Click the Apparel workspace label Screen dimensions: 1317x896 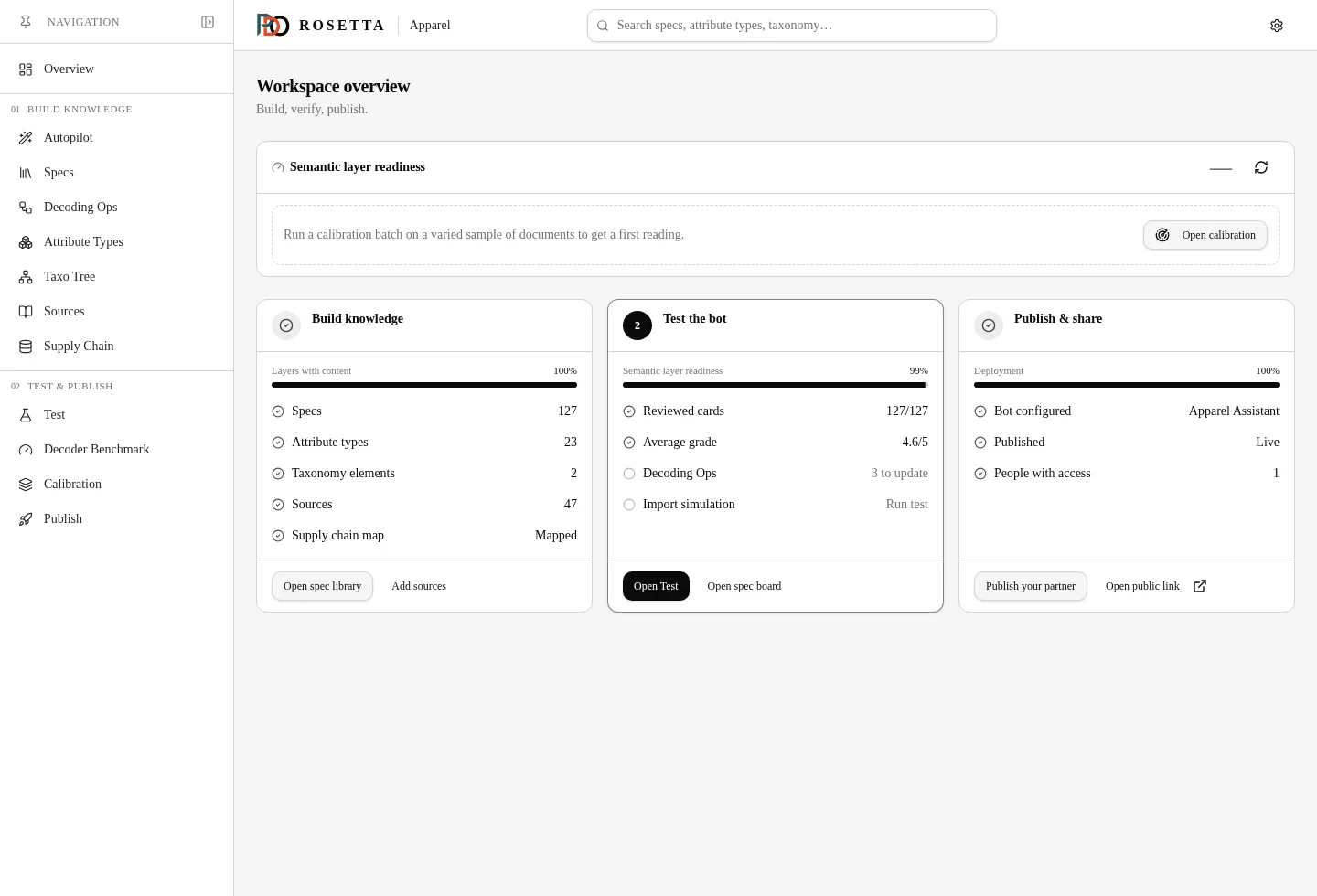pos(430,26)
